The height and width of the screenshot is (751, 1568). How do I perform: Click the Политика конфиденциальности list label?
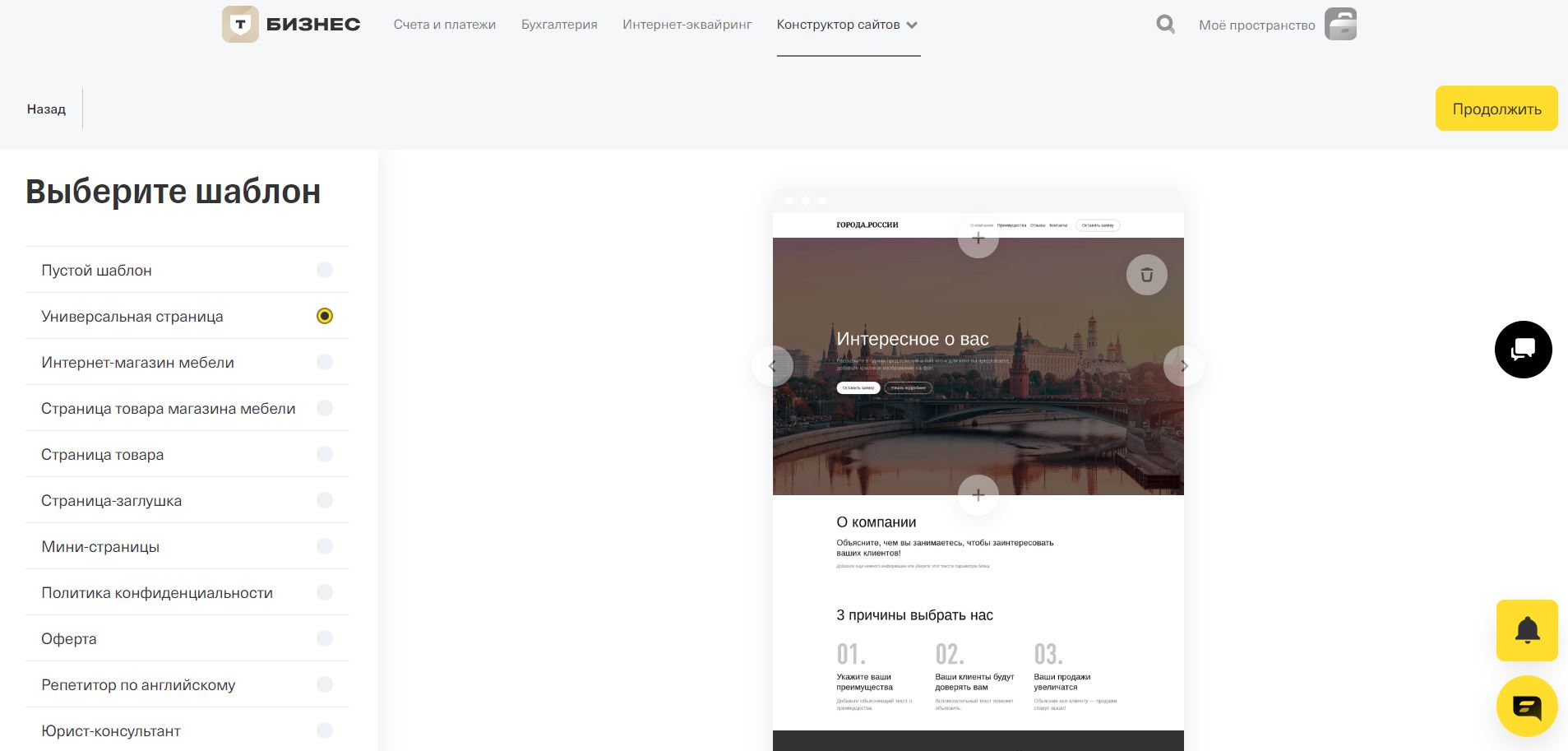pos(157,593)
